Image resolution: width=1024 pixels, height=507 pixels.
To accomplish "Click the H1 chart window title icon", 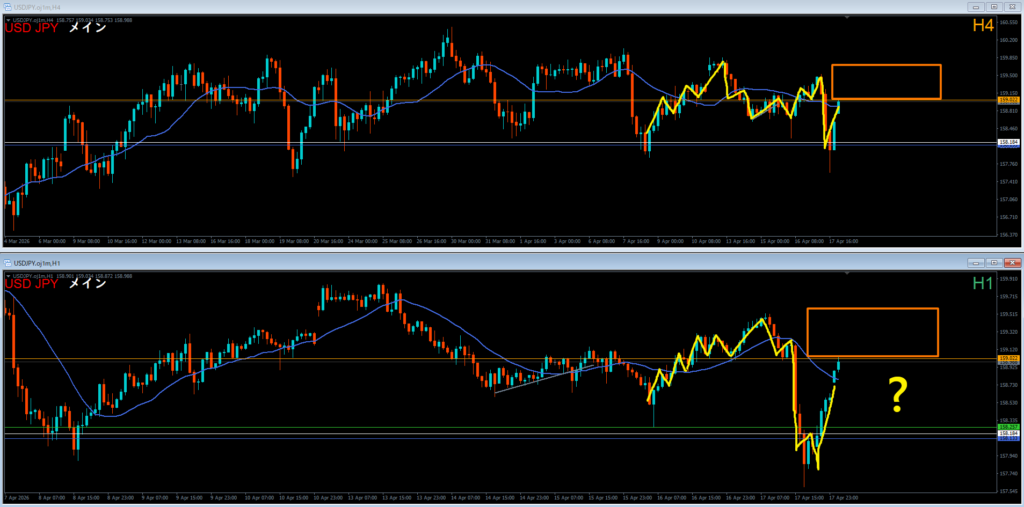I will (9, 262).
